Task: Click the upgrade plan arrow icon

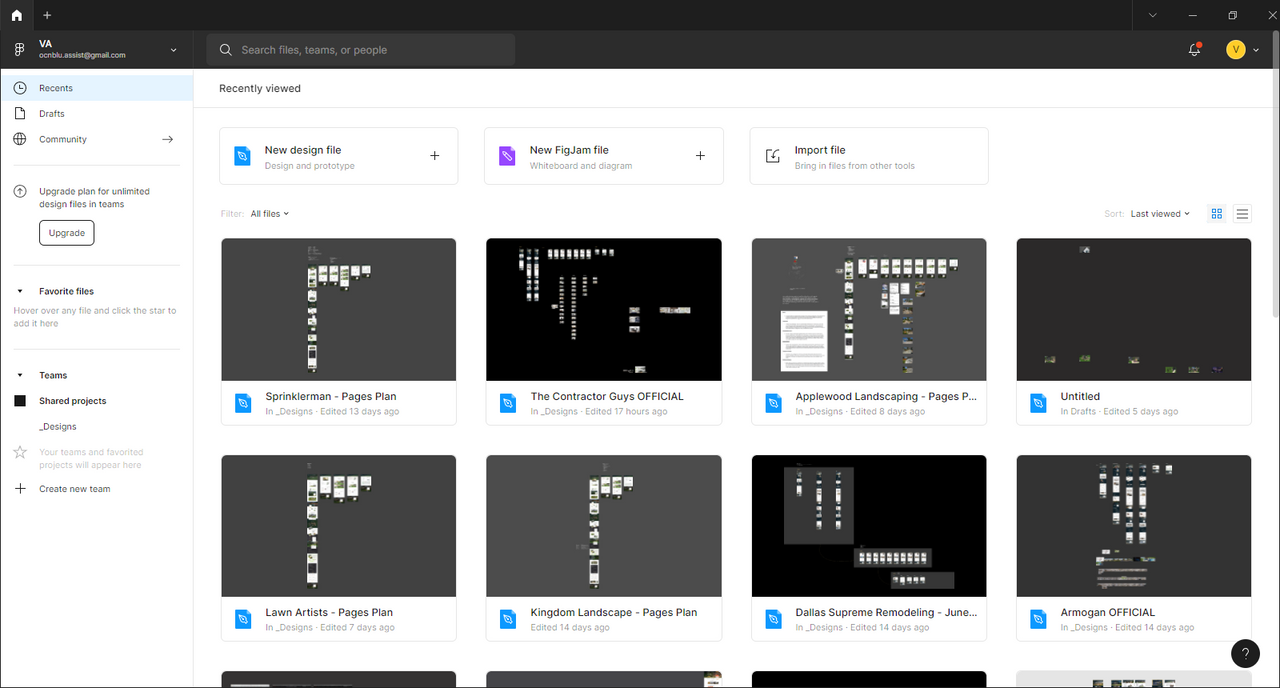Action: click(x=20, y=191)
